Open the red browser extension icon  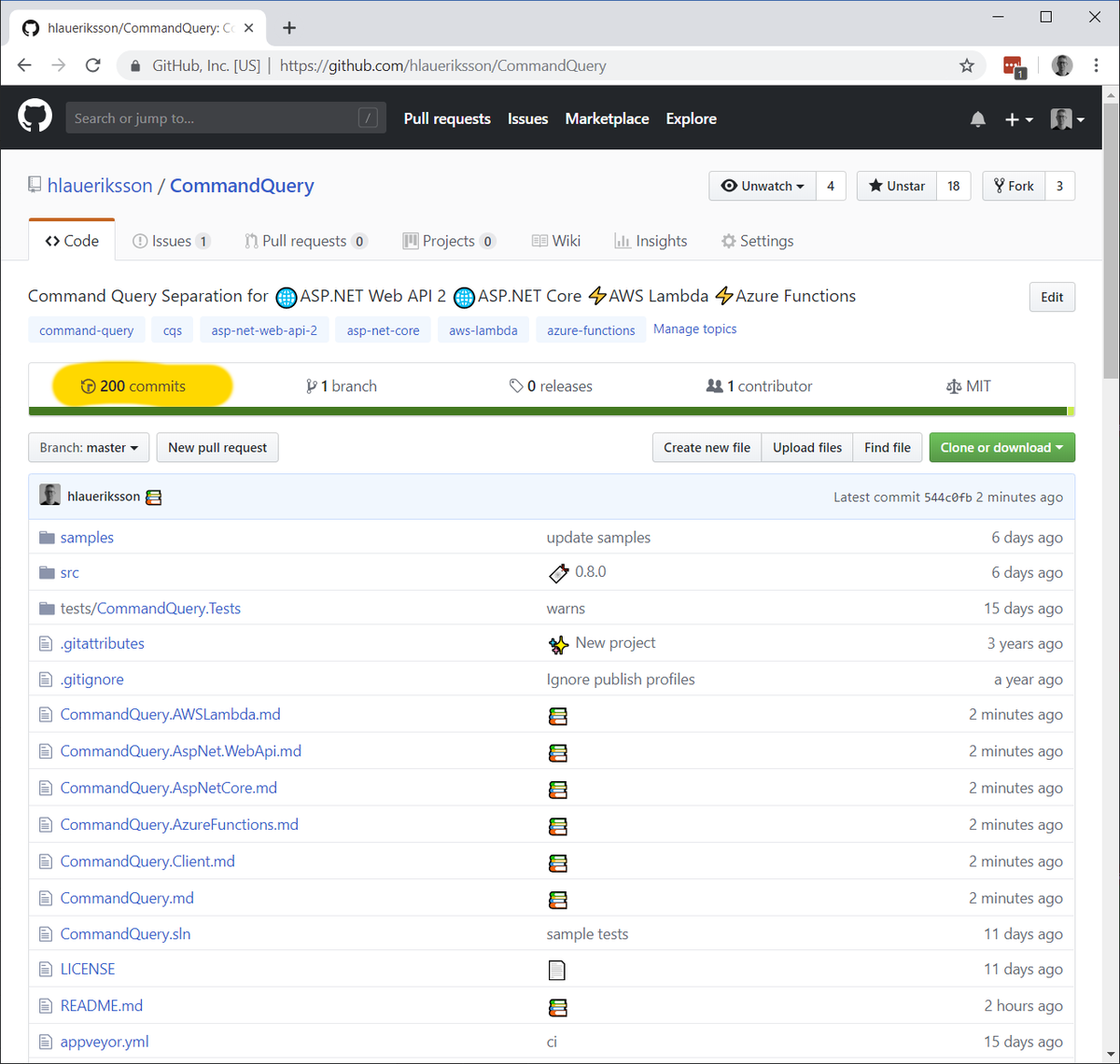click(1014, 66)
